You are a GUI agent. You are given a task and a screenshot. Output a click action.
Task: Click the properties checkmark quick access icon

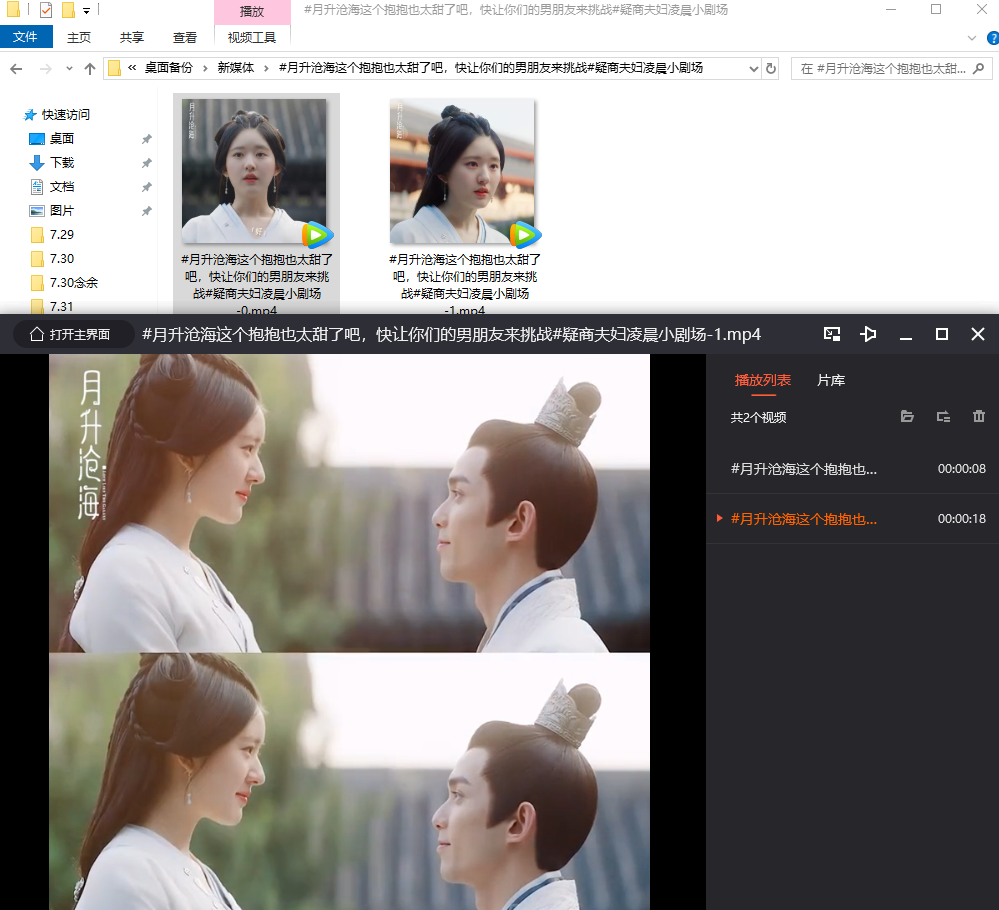pyautogui.click(x=46, y=10)
